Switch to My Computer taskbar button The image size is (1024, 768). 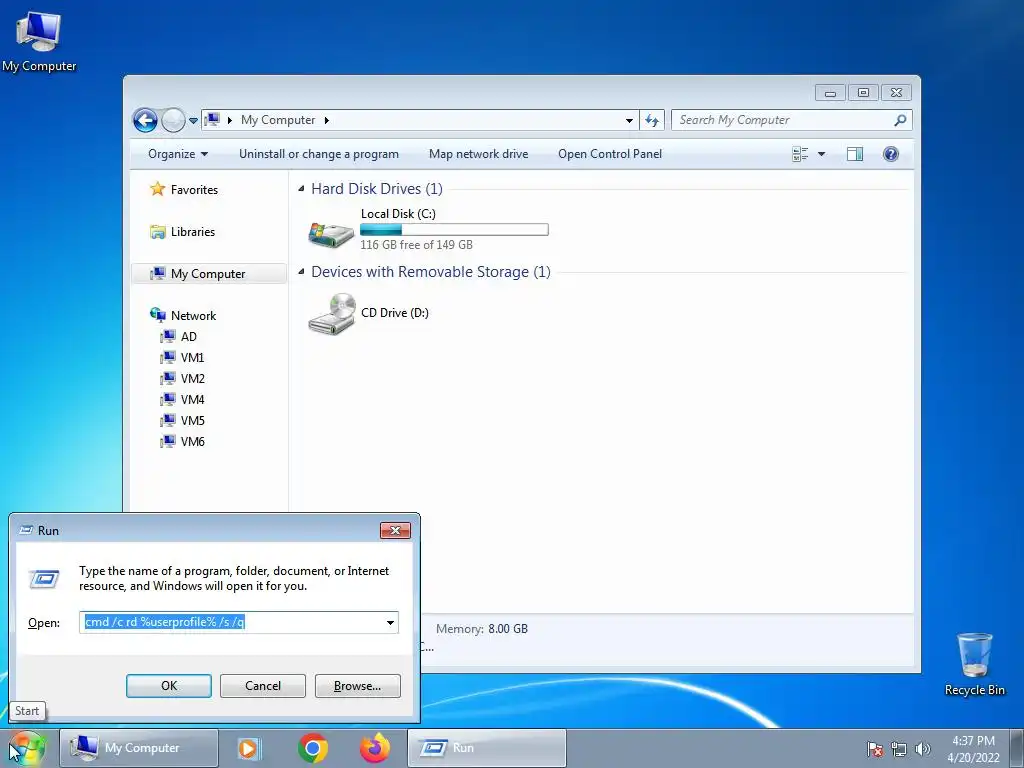(138, 748)
